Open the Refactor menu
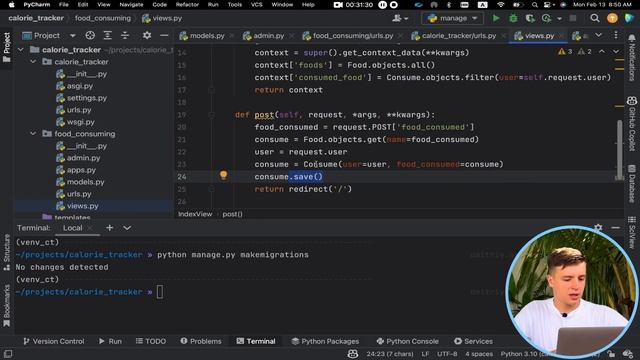Viewport: 640px width, 360px height. [187, 5]
